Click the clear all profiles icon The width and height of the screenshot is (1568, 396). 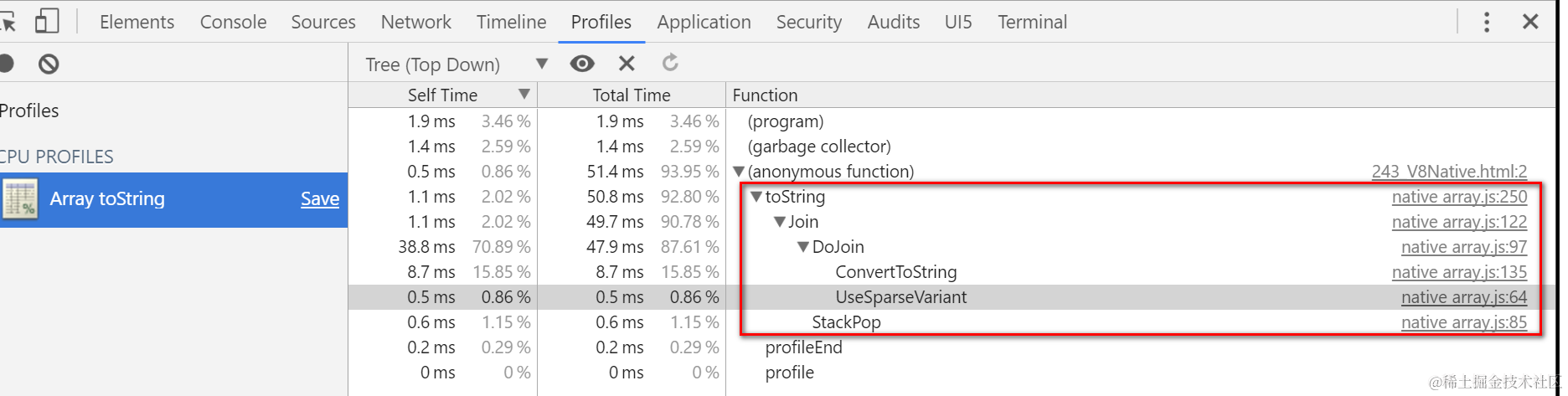click(x=49, y=64)
